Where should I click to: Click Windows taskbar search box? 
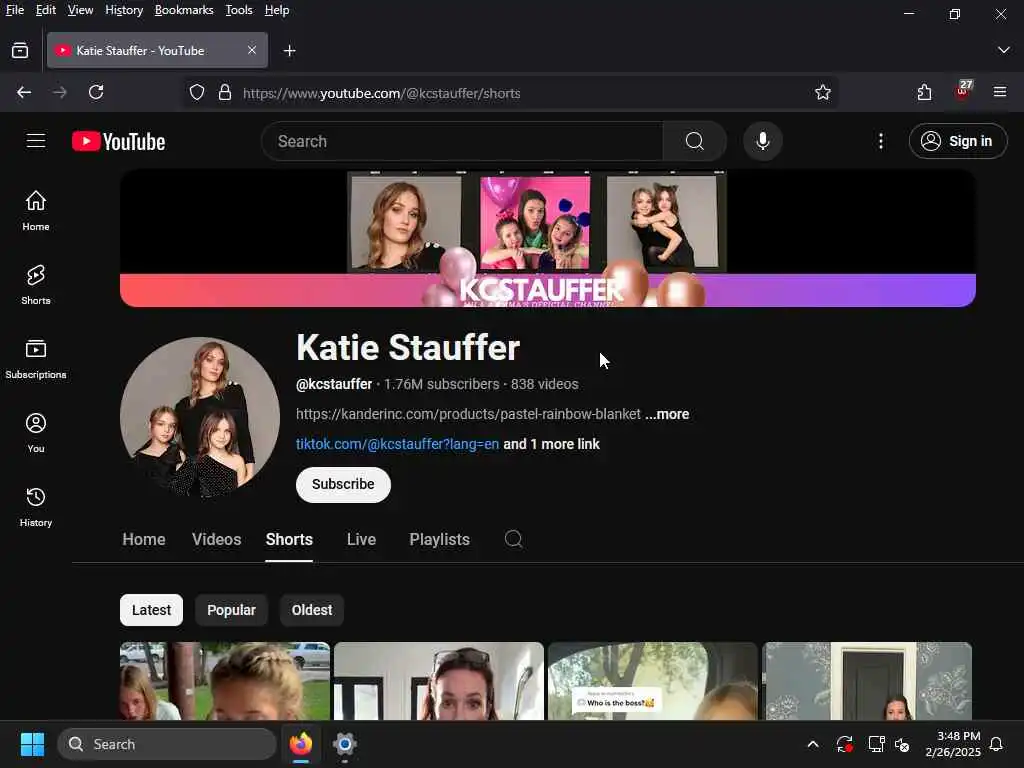click(x=167, y=744)
